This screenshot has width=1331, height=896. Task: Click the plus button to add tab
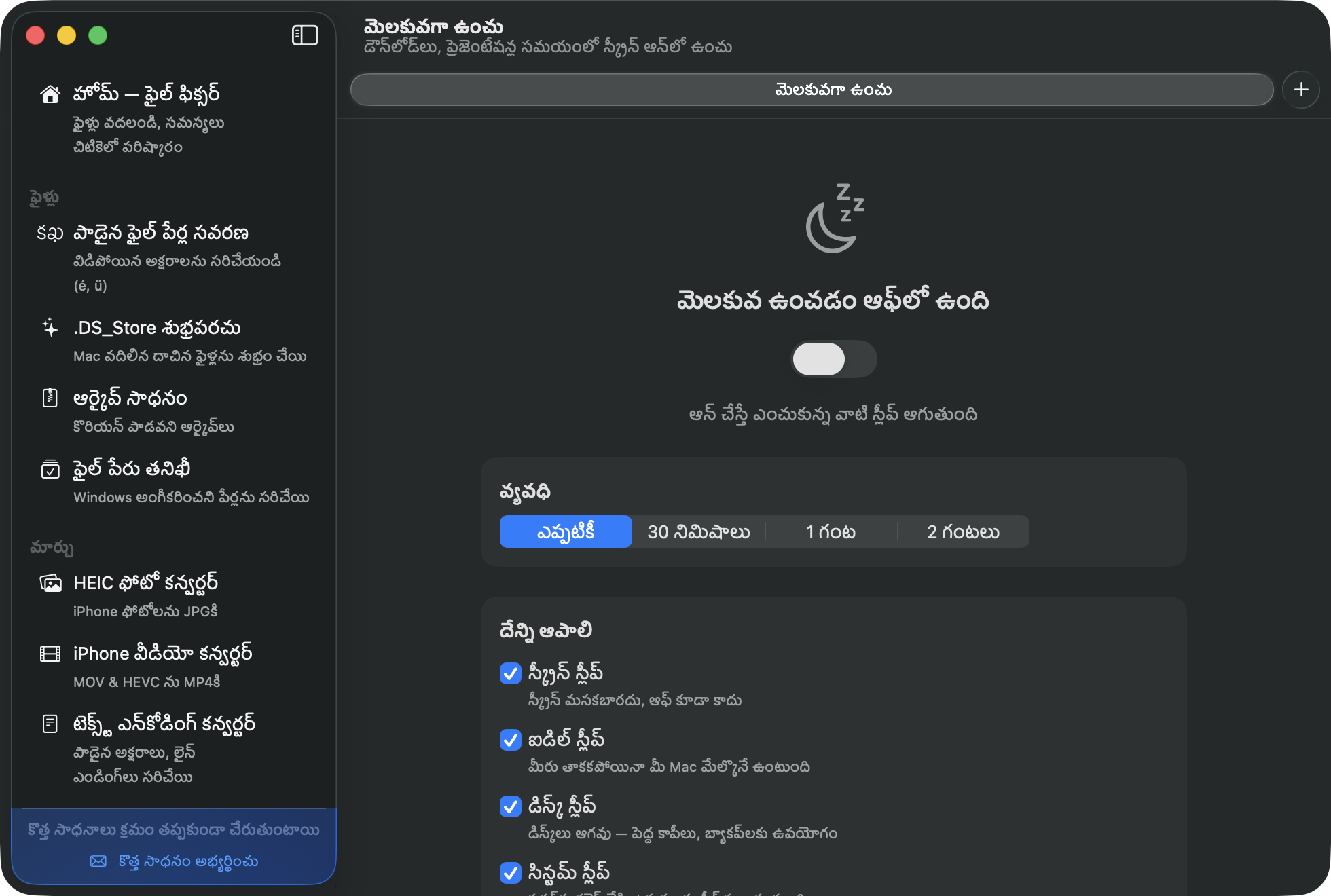point(1300,90)
